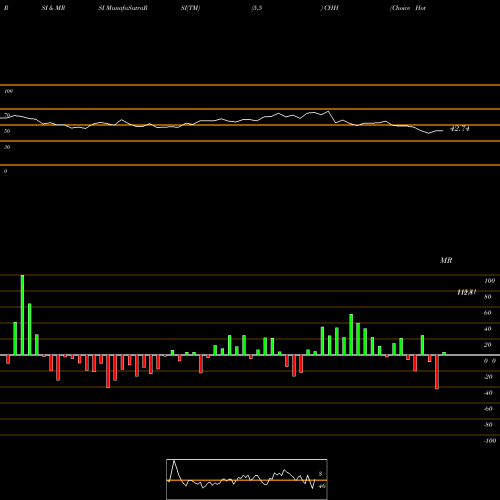Click the 40 label on MR axis
Screen dimensions: 500x500
click(x=488, y=329)
